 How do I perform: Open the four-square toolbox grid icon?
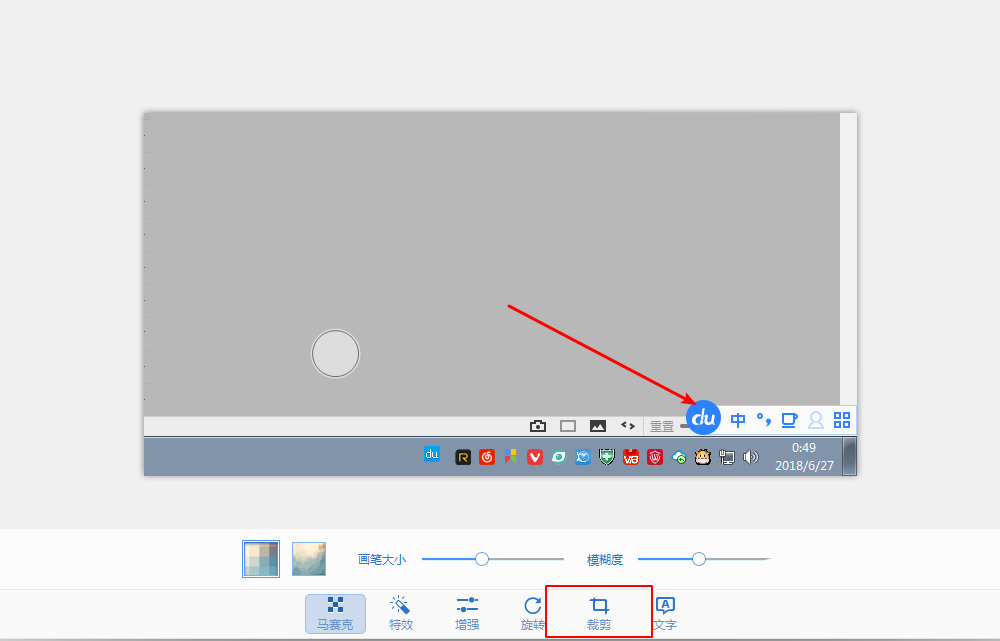(842, 420)
